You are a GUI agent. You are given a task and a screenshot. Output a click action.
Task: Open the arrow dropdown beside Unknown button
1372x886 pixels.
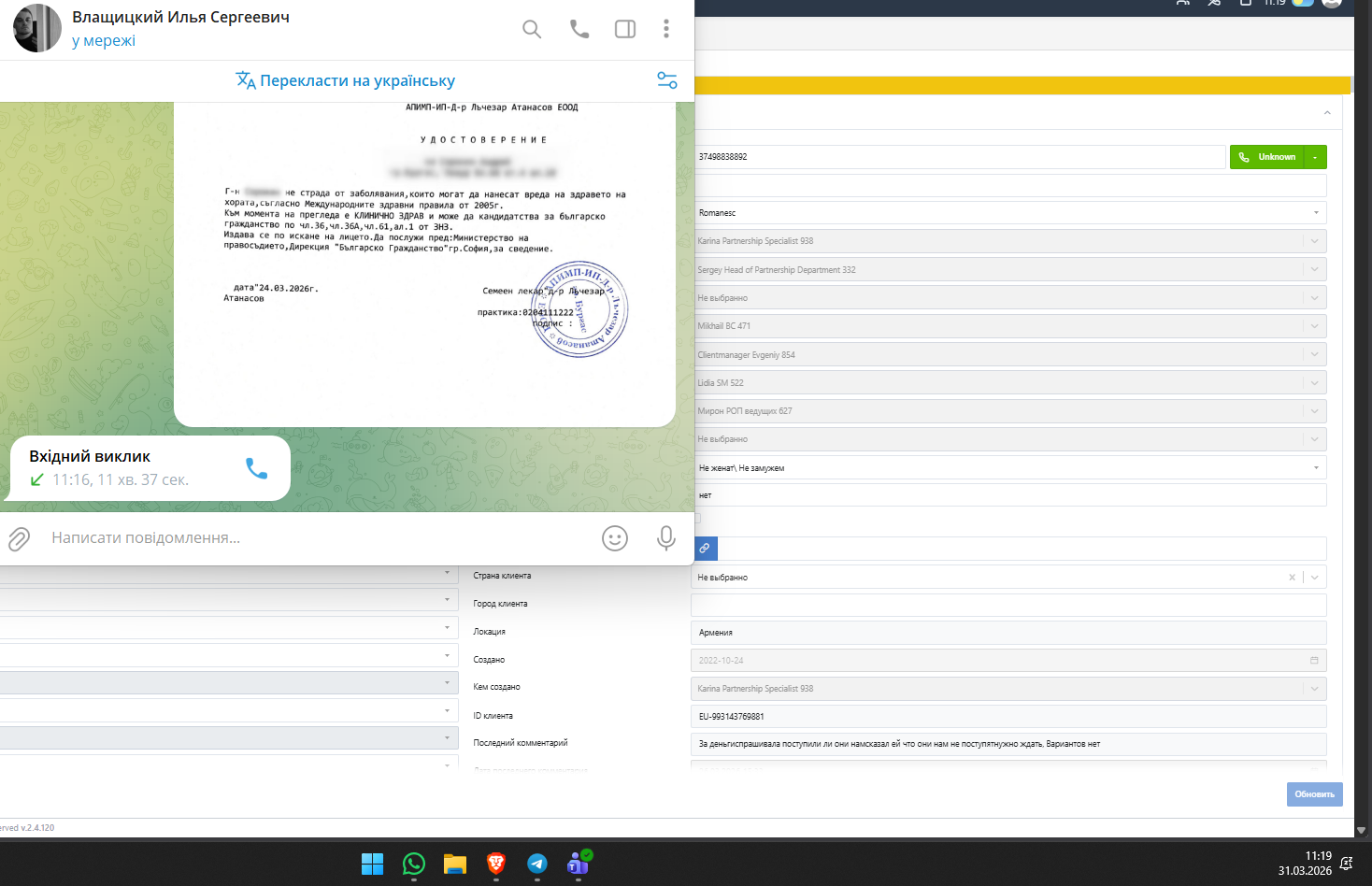(1316, 157)
